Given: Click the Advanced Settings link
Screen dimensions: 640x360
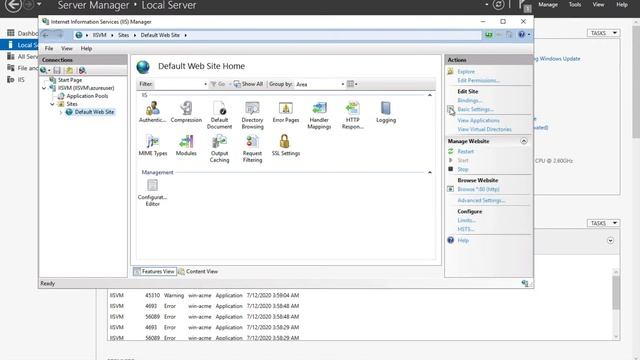Looking at the screenshot, I should point(481,200).
